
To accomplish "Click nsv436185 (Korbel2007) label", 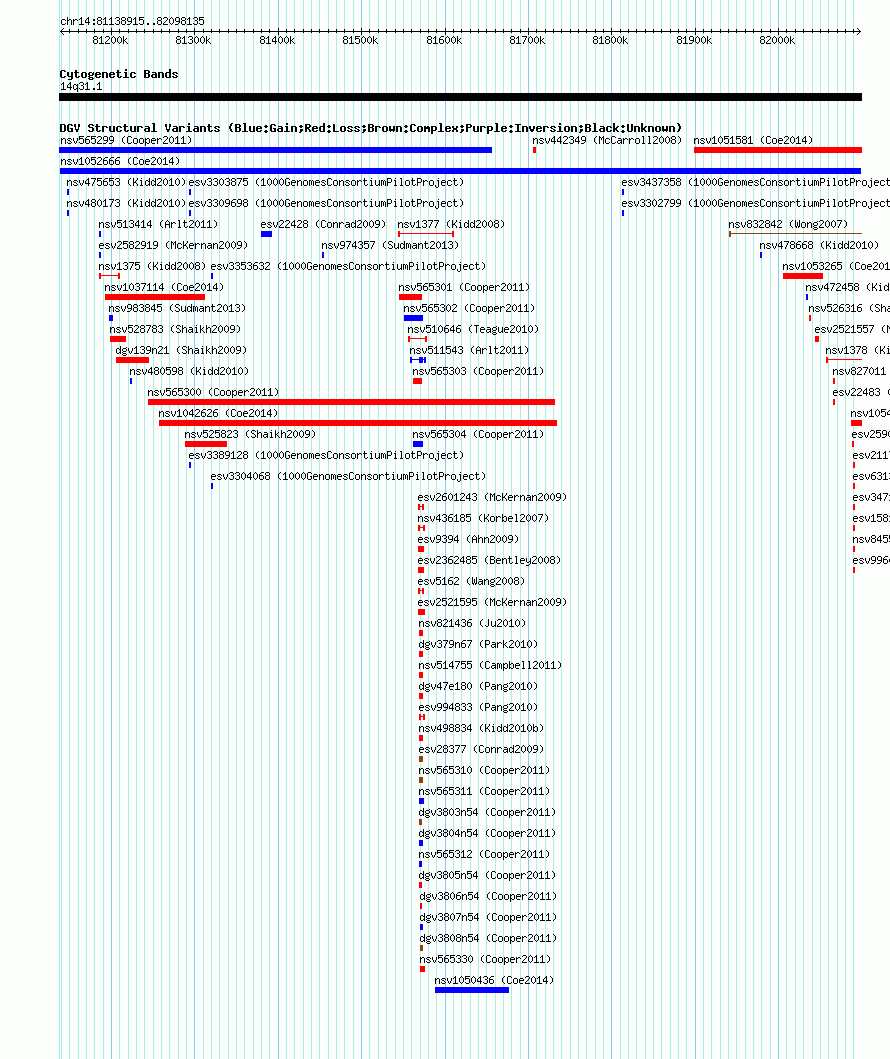I will click(x=483, y=517).
